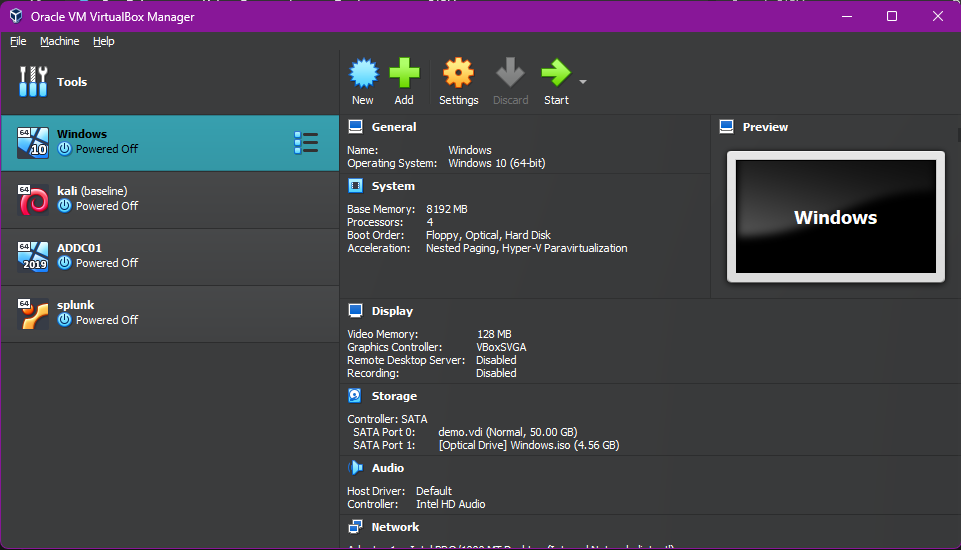Viewport: 961px width, 550px height.
Task: Click the demo.vdi SATA Port 0 entry
Action: click(507, 432)
